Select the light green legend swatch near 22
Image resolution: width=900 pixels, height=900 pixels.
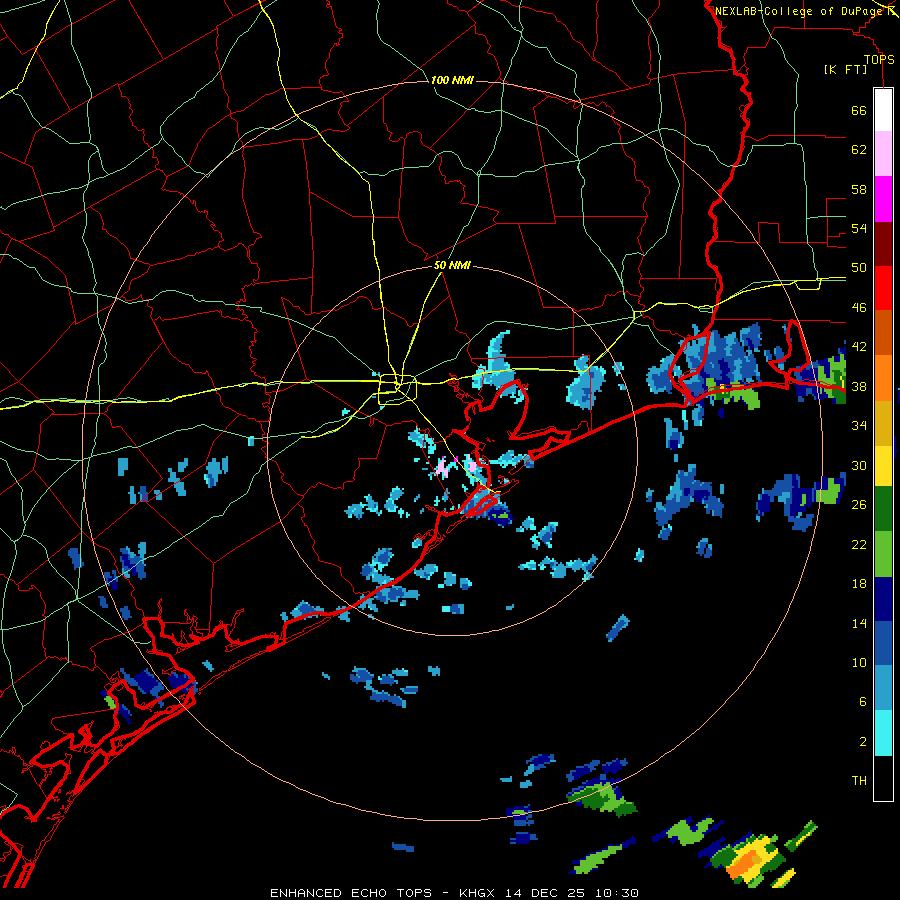(x=883, y=553)
